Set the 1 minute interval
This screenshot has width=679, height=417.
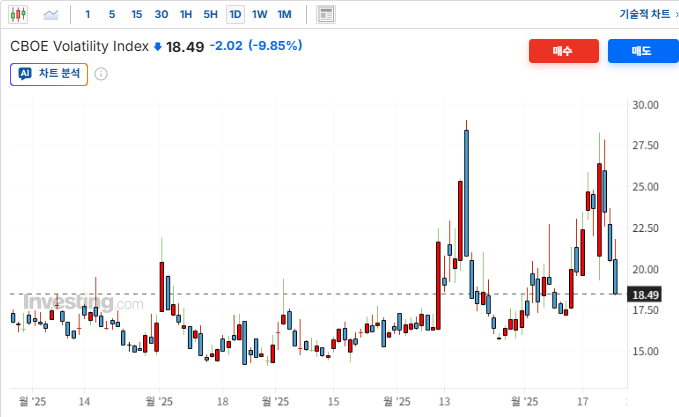[87, 14]
